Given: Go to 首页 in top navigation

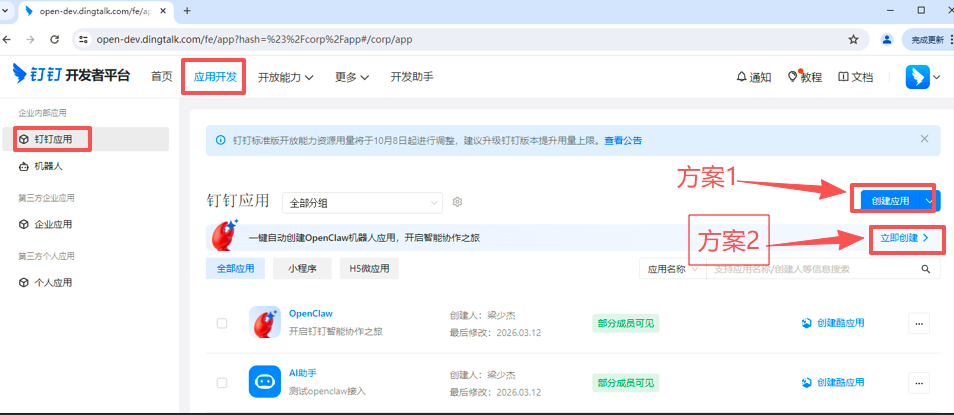Looking at the screenshot, I should click(162, 77).
